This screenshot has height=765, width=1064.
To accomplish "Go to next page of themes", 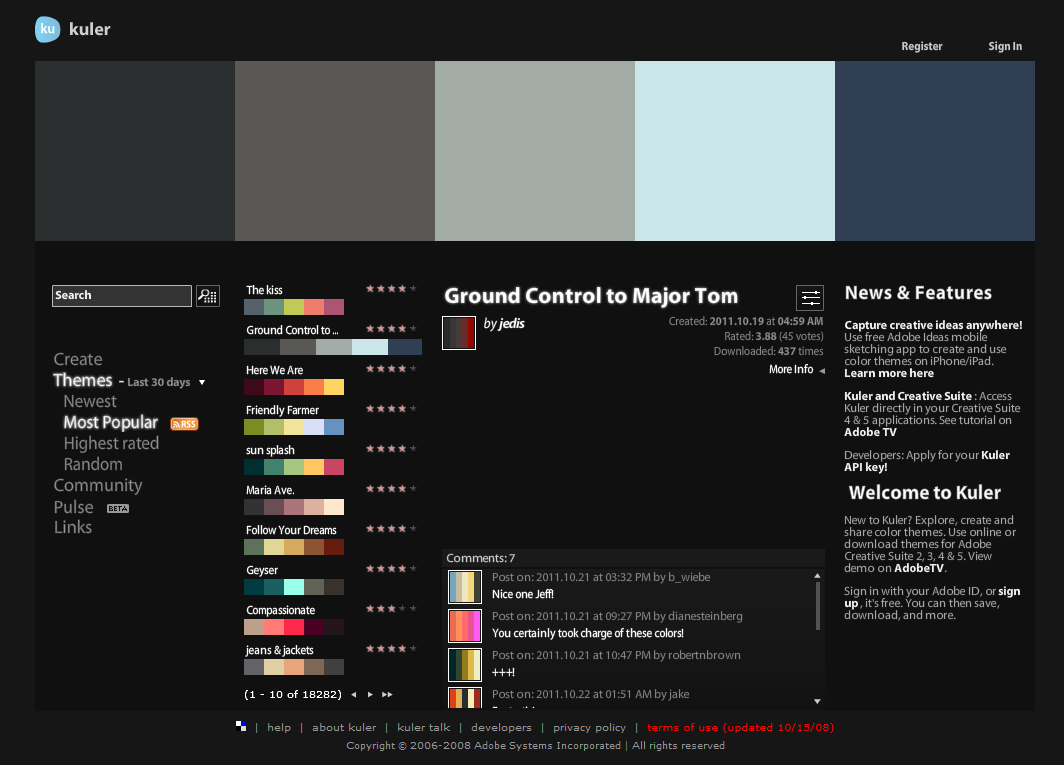I will (x=370, y=694).
